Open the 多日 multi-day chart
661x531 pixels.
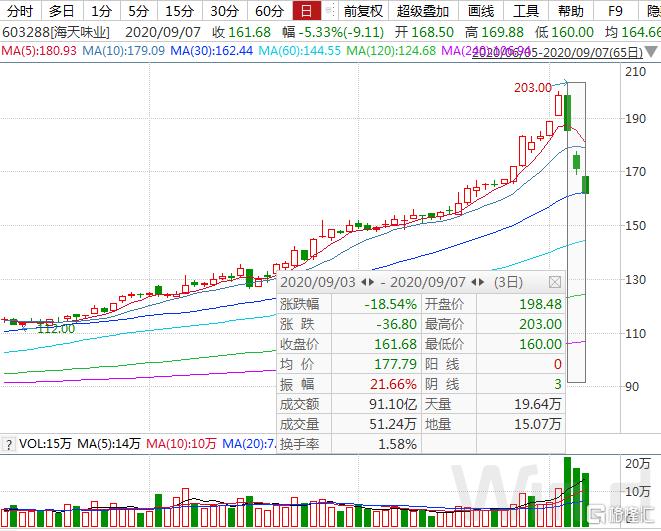pyautogui.click(x=62, y=11)
